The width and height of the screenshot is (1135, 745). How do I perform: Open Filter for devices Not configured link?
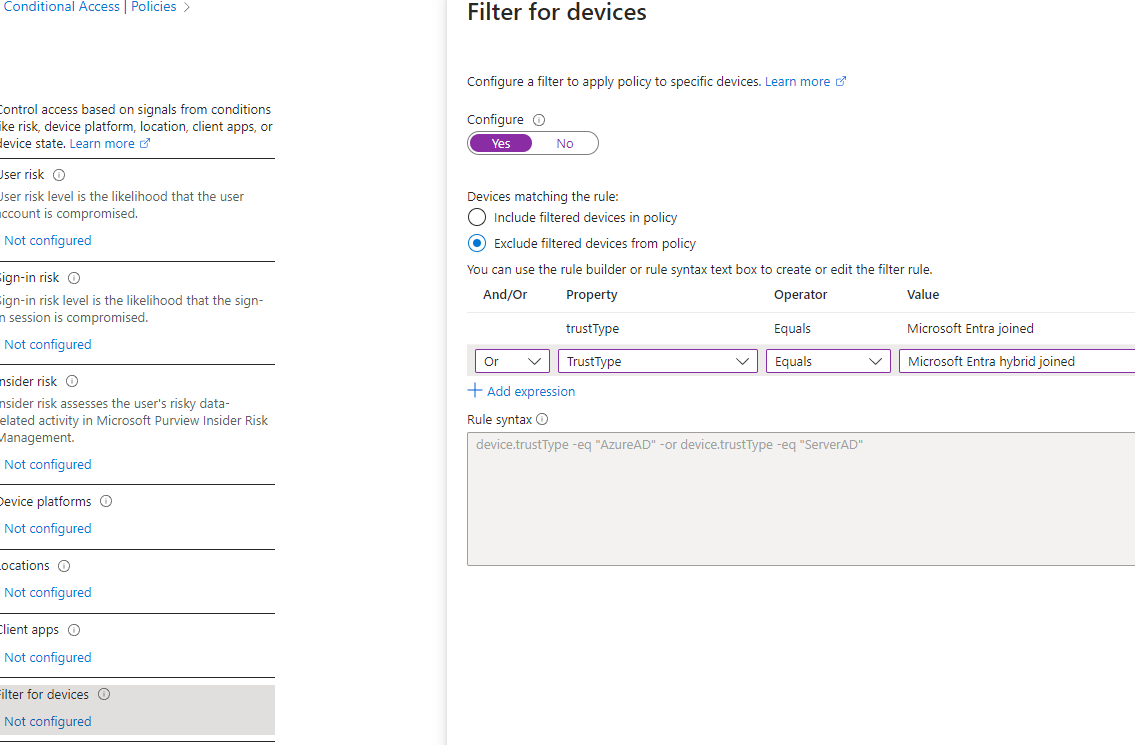click(x=48, y=722)
